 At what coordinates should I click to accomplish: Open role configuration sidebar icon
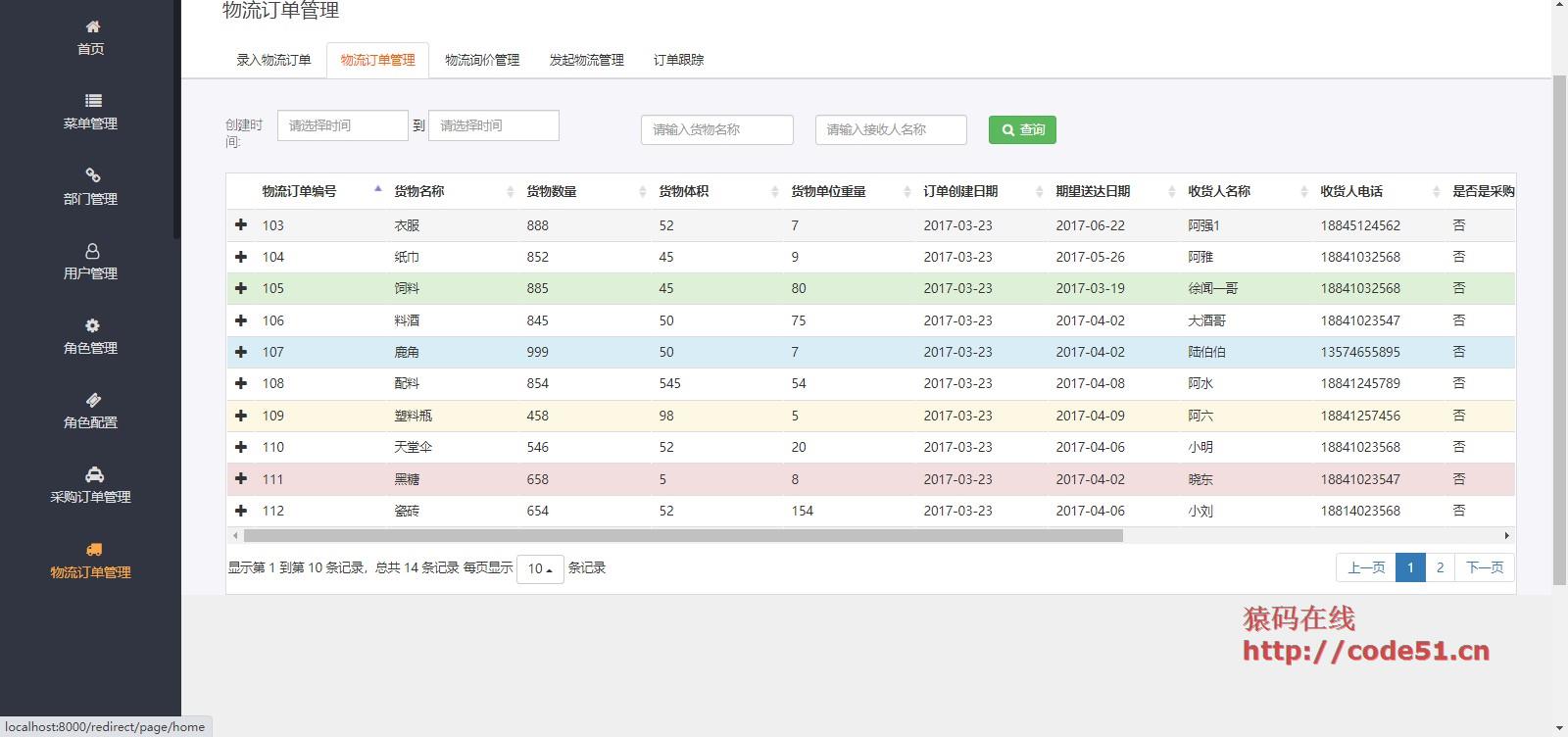pyautogui.click(x=92, y=400)
